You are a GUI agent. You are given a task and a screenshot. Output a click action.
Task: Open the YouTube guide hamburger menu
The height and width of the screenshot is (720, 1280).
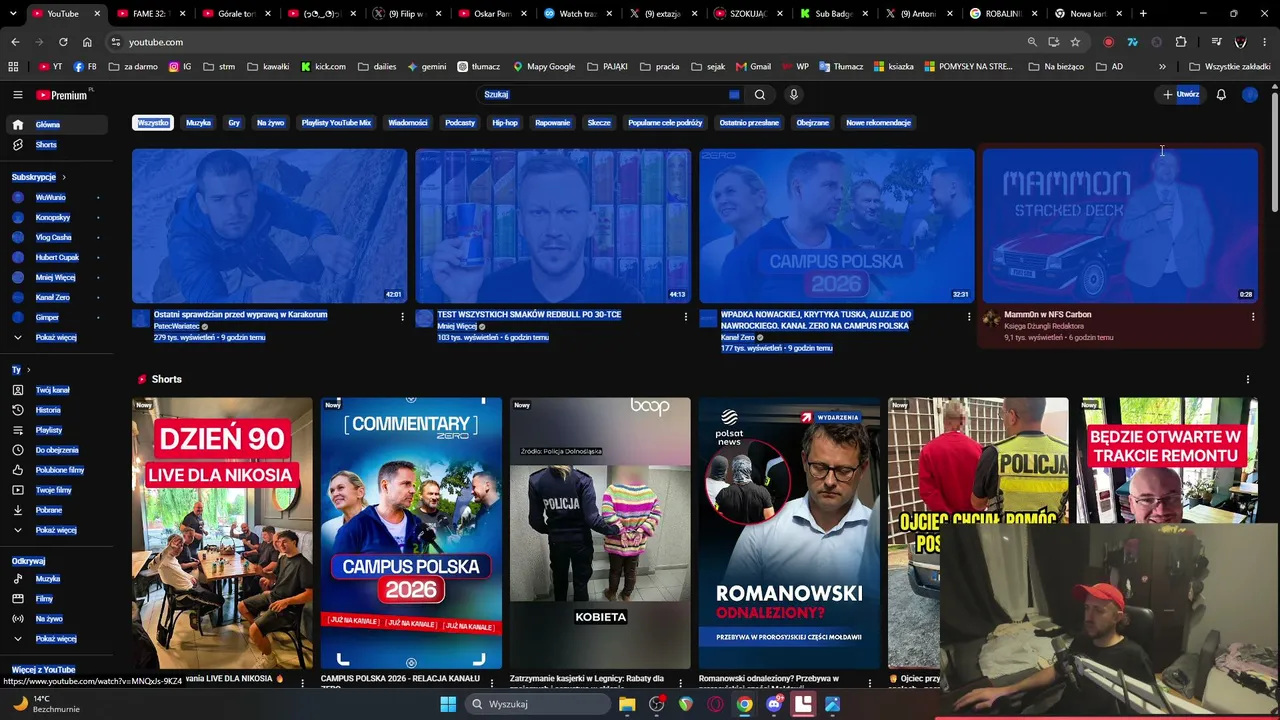tap(17, 95)
